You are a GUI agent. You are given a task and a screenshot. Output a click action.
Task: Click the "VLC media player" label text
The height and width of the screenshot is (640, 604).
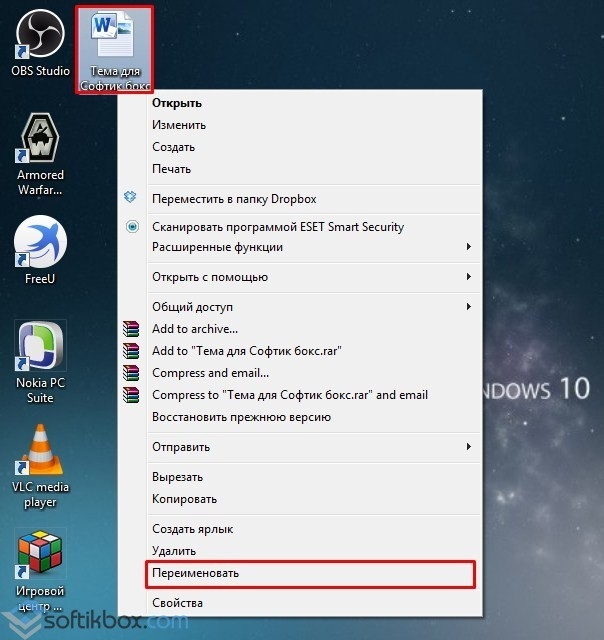(x=40, y=495)
